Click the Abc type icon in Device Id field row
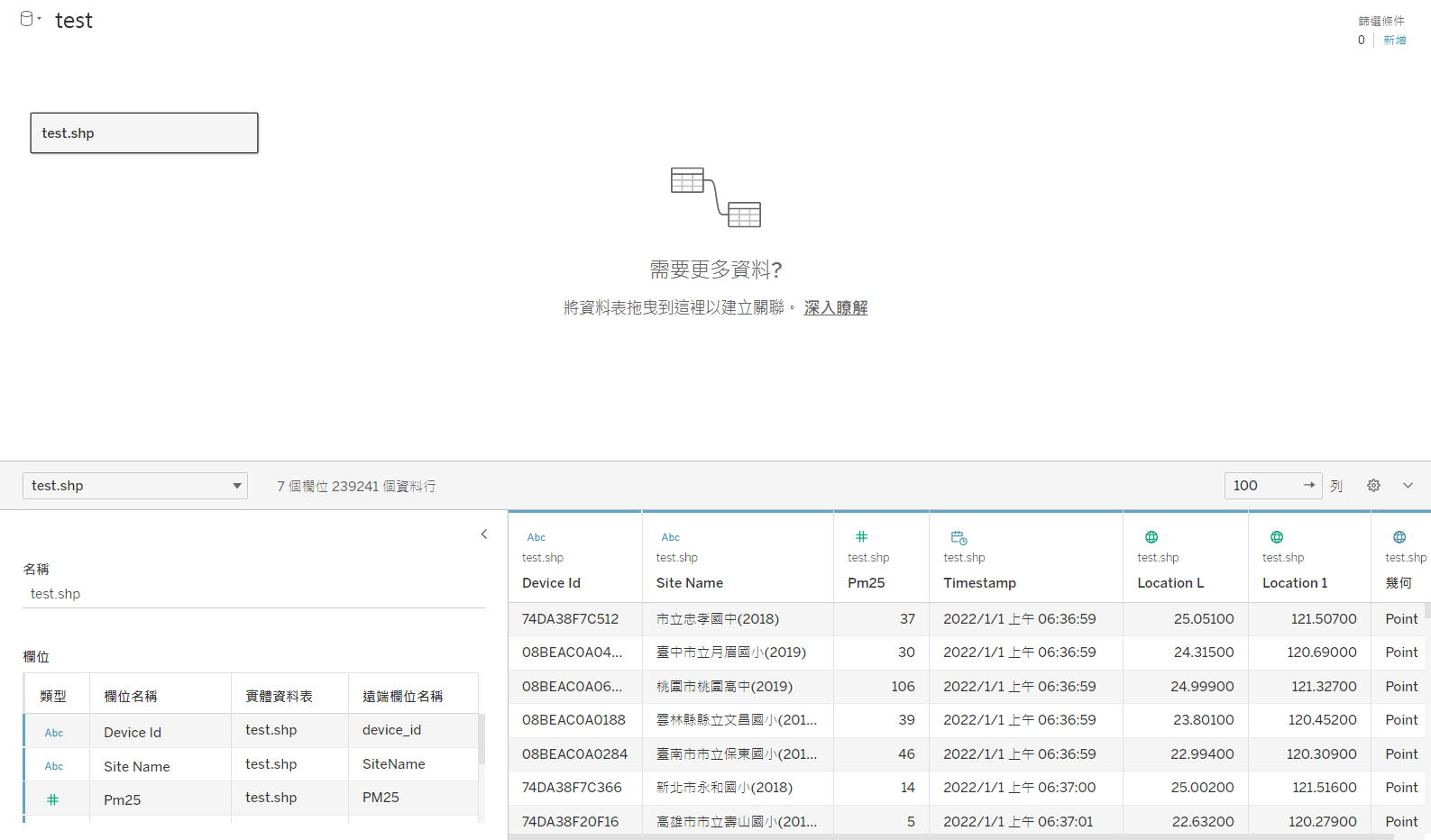The image size is (1431, 840). (x=54, y=733)
